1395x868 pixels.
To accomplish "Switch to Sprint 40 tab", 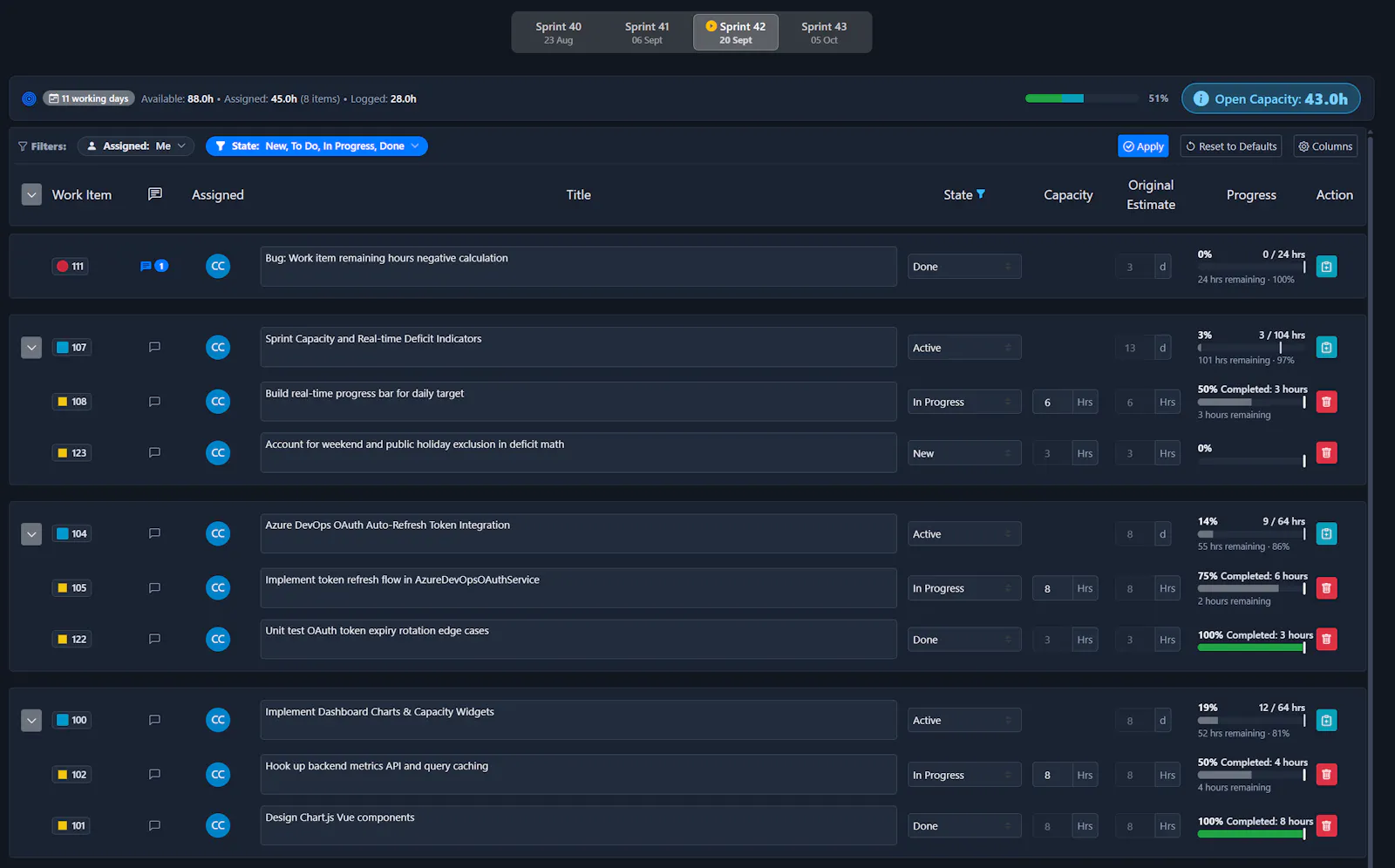I will coord(558,32).
